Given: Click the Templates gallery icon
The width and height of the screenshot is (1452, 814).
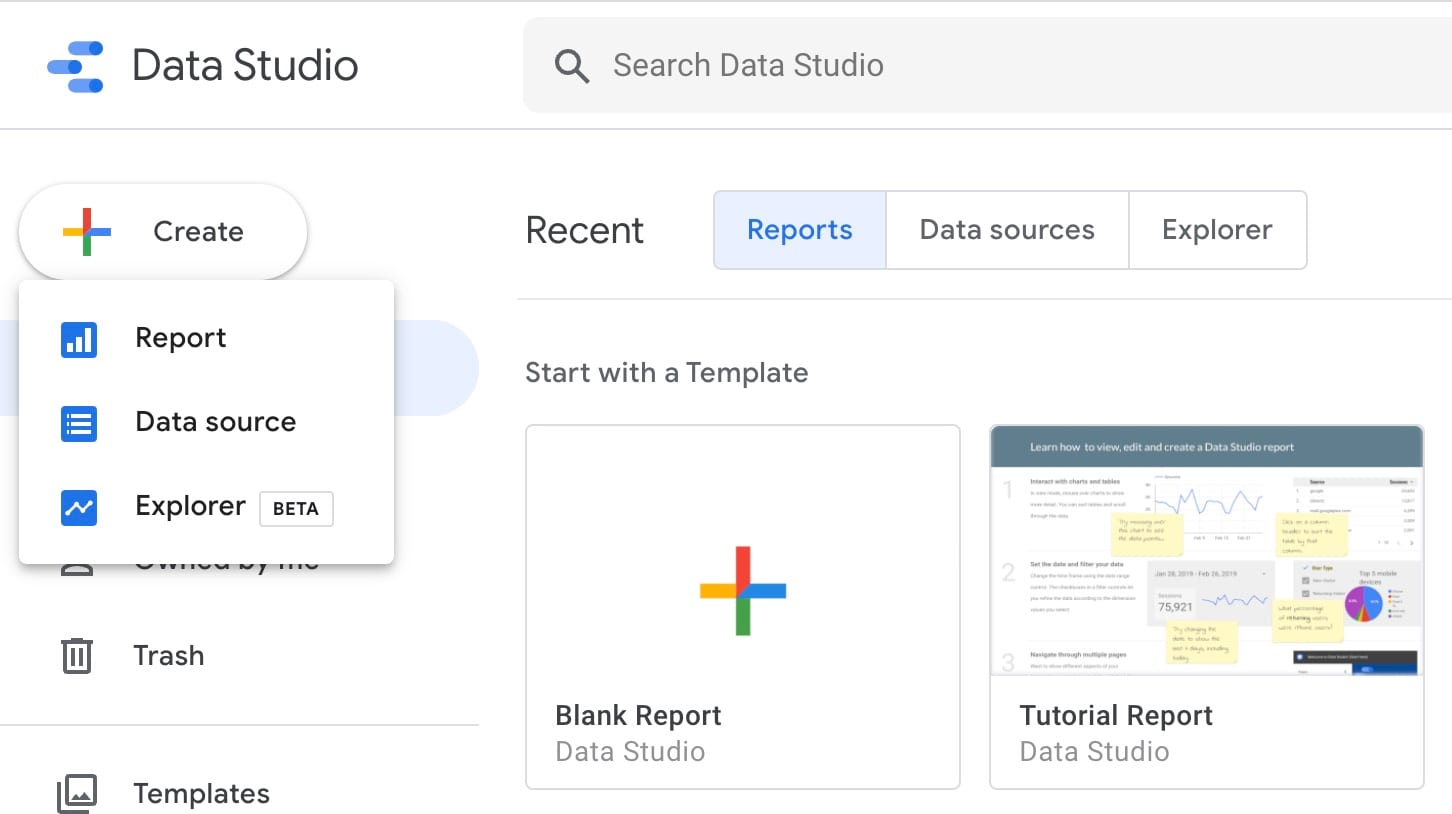Looking at the screenshot, I should coord(77,794).
